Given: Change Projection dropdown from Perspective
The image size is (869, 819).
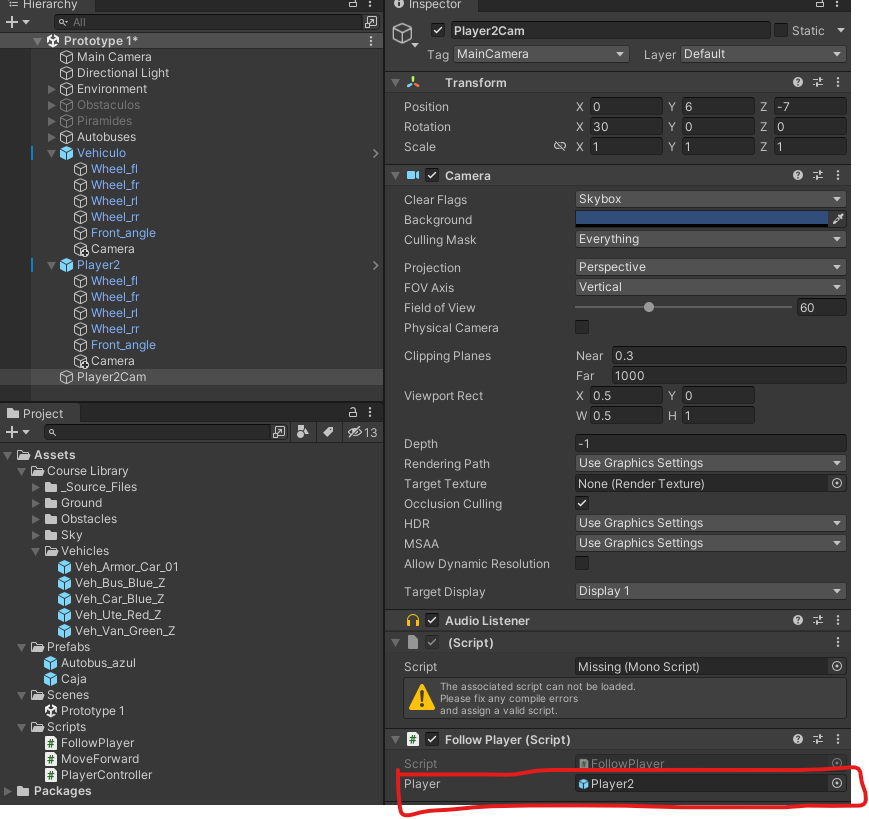Looking at the screenshot, I should 710,267.
